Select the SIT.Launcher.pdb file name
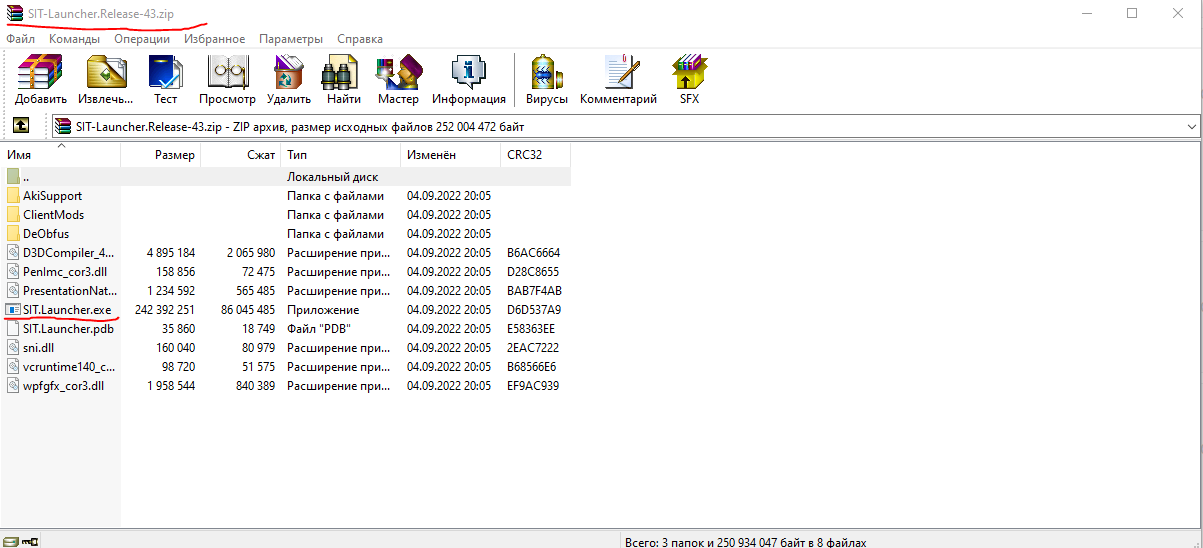 pyautogui.click(x=68, y=329)
